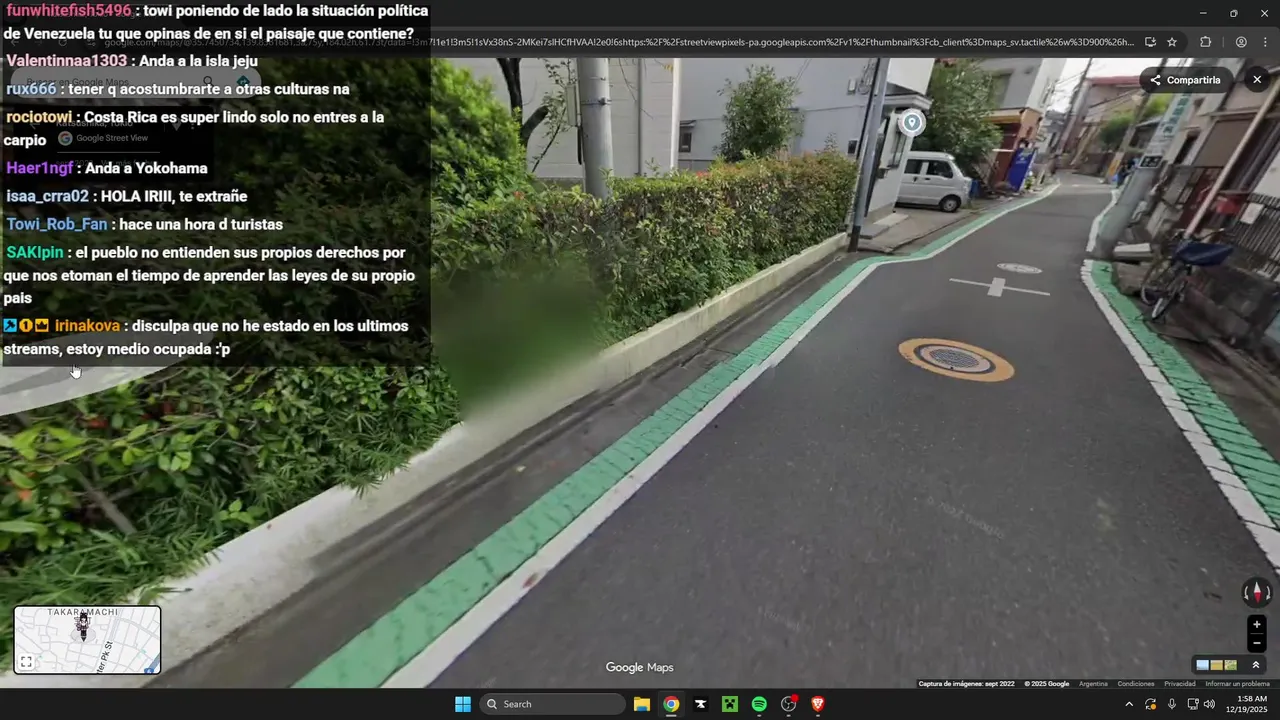
Task: Click the taskbar Search box
Action: pos(553,704)
